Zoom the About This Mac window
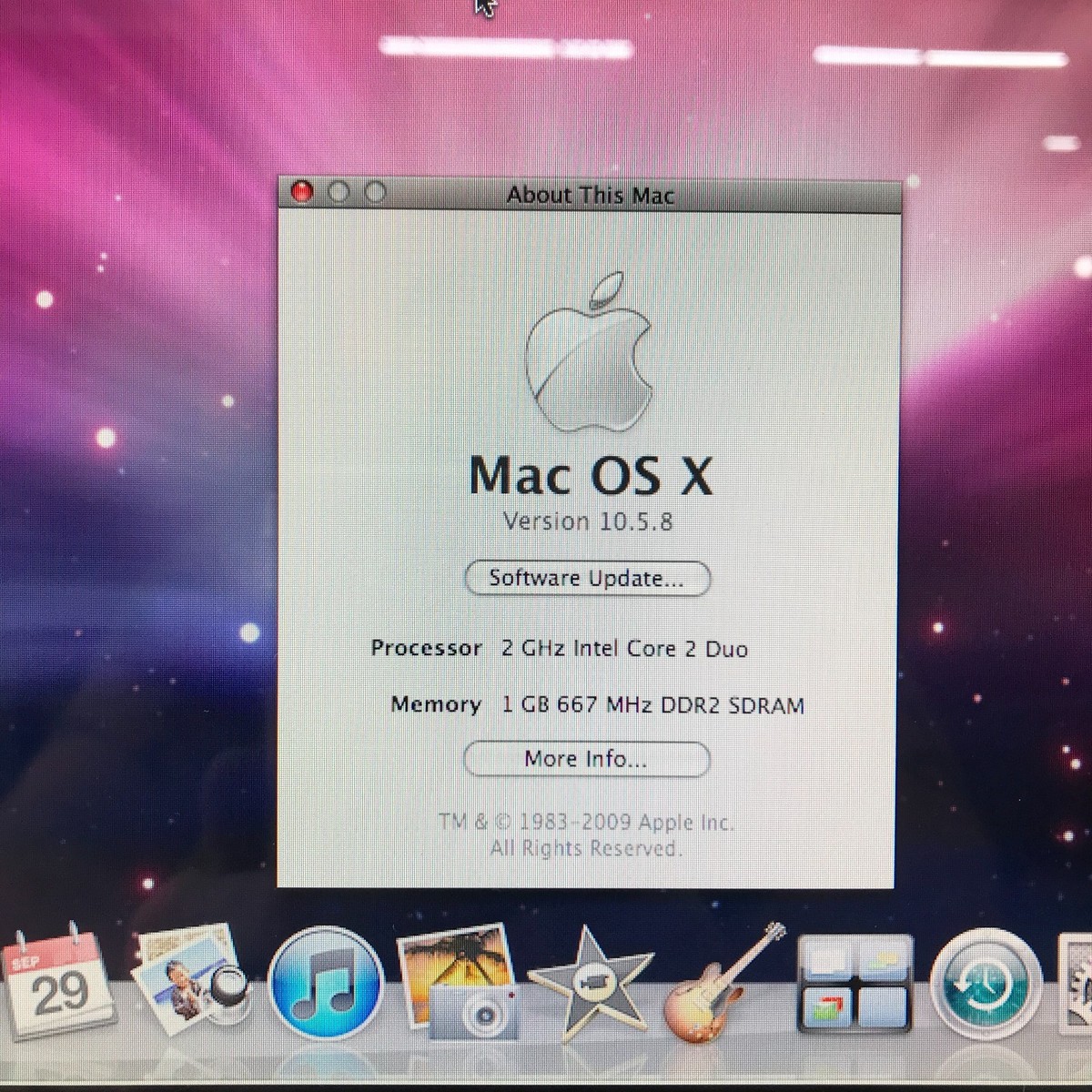 point(375,192)
